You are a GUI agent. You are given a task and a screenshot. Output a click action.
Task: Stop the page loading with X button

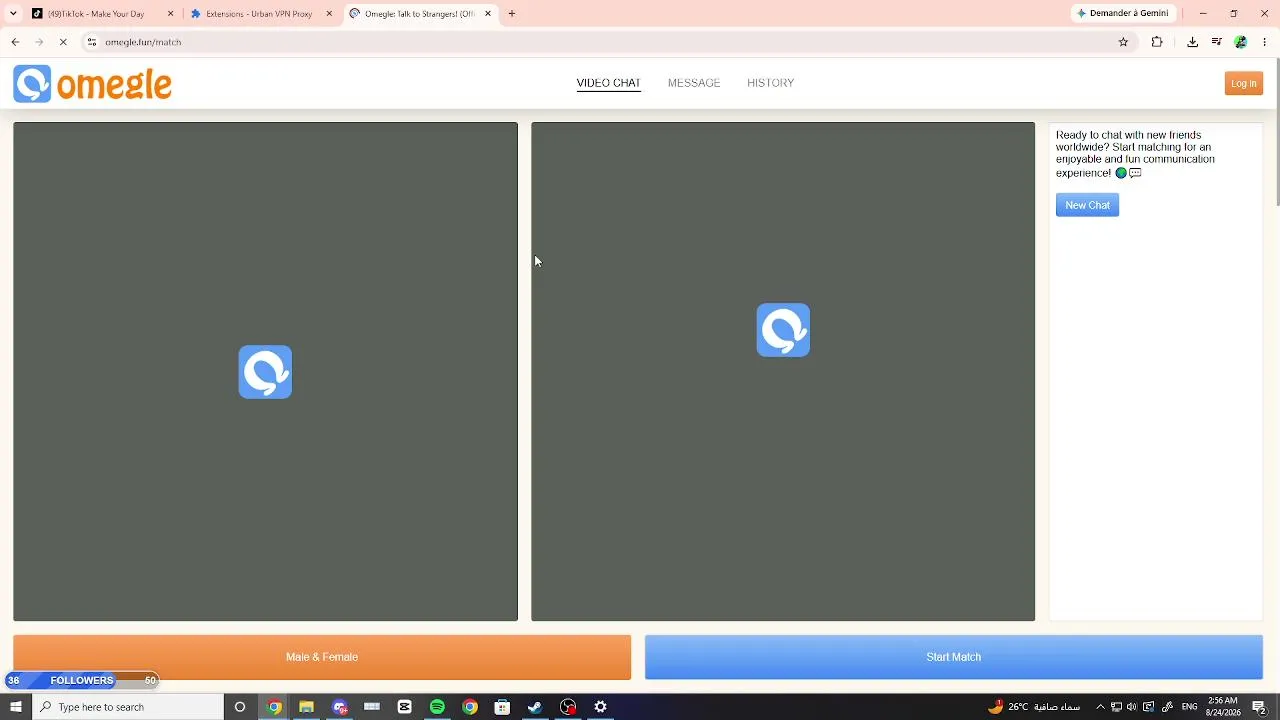(x=63, y=42)
